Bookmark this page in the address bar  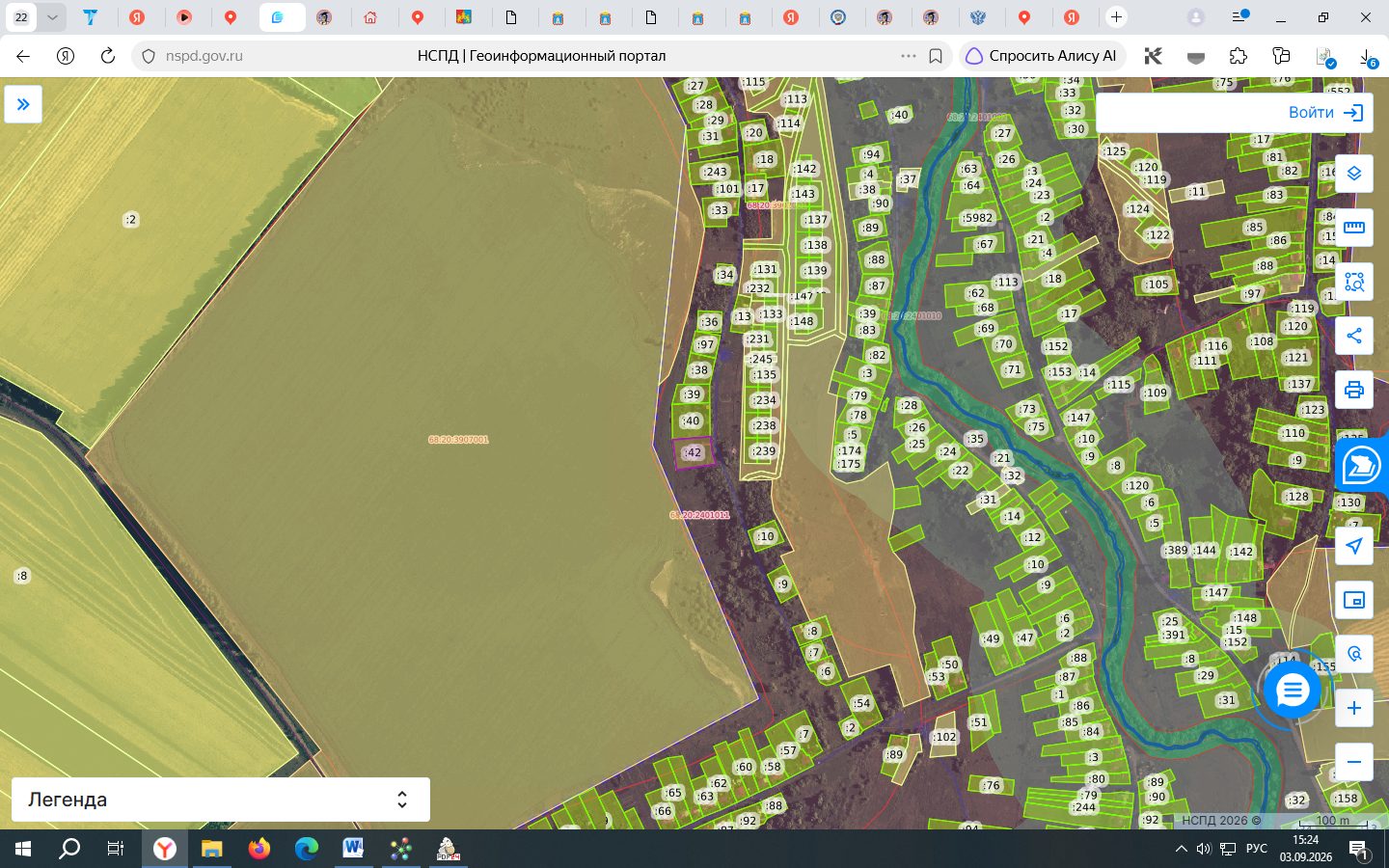point(936,56)
